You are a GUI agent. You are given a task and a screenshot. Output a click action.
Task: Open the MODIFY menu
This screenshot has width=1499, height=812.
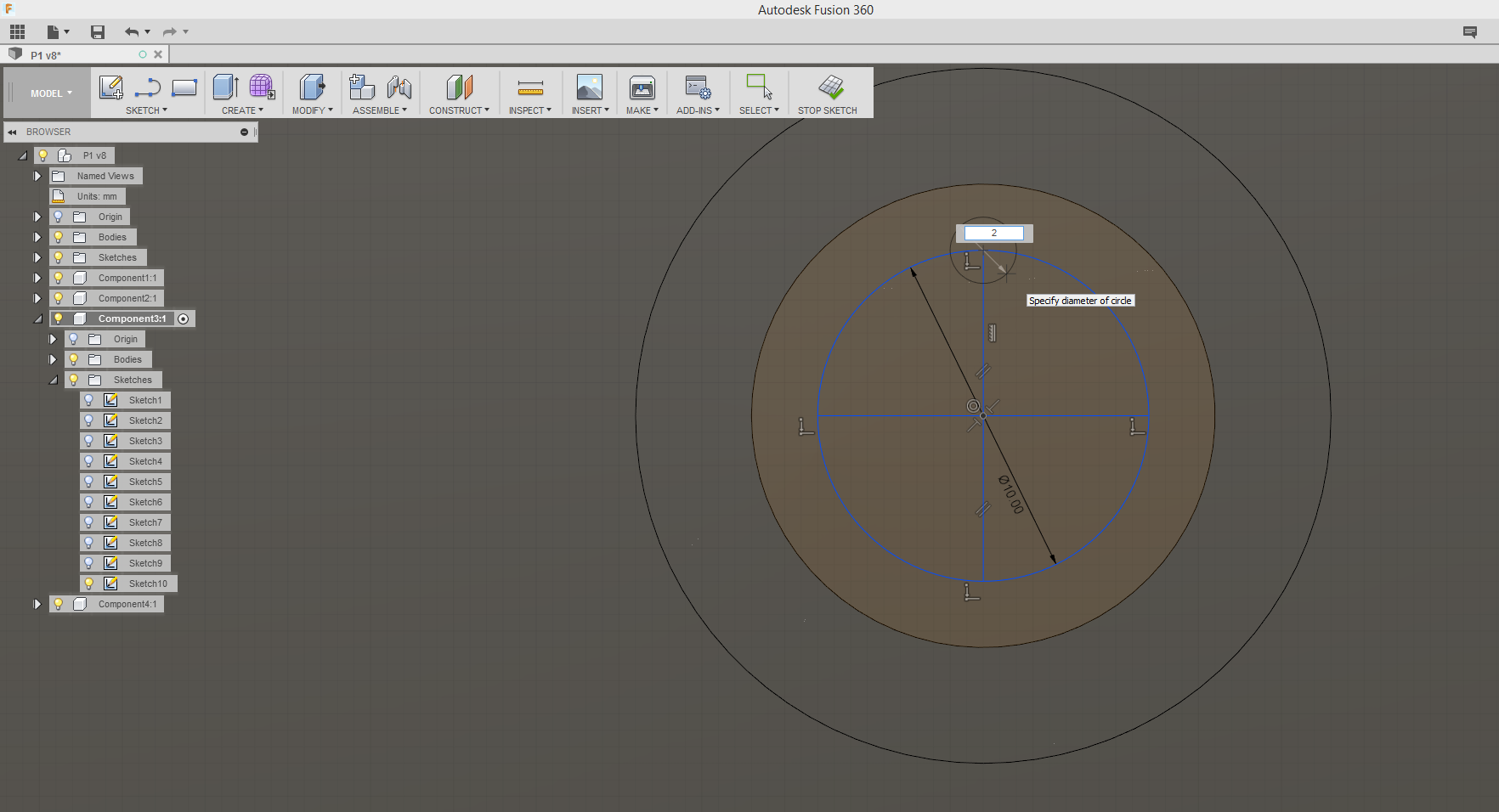312,110
